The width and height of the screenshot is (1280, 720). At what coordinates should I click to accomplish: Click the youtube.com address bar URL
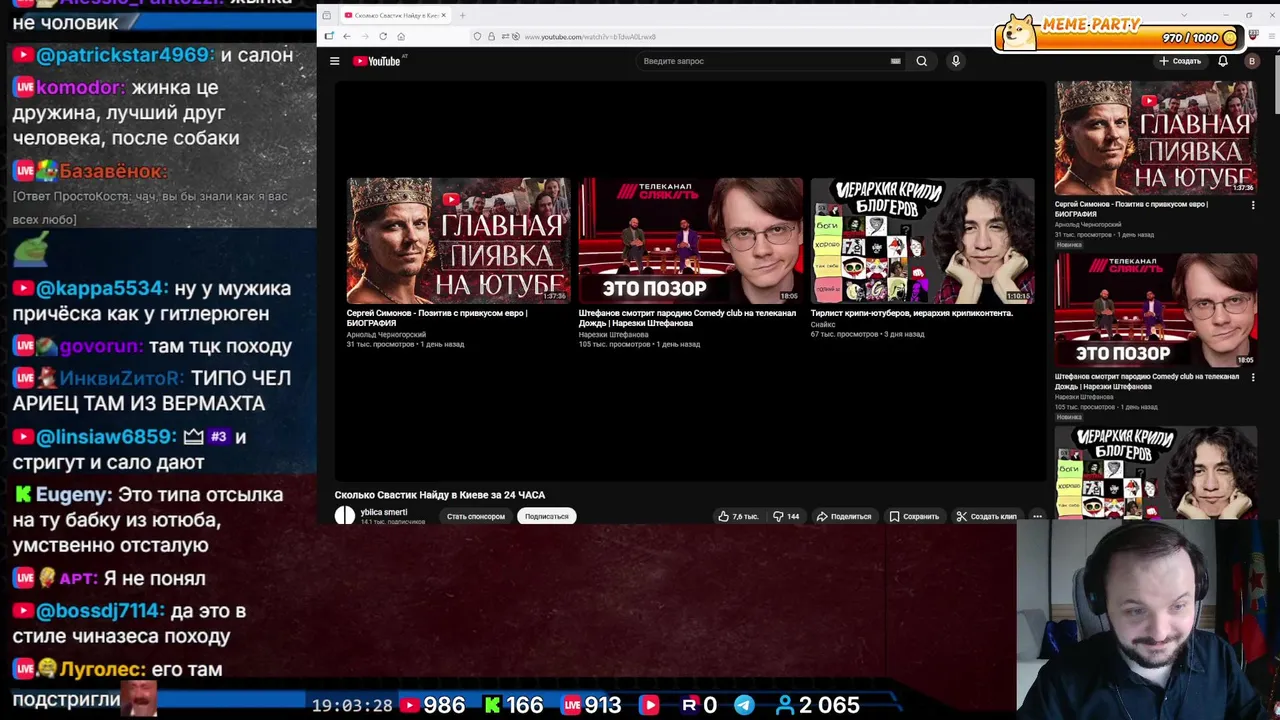tap(590, 37)
